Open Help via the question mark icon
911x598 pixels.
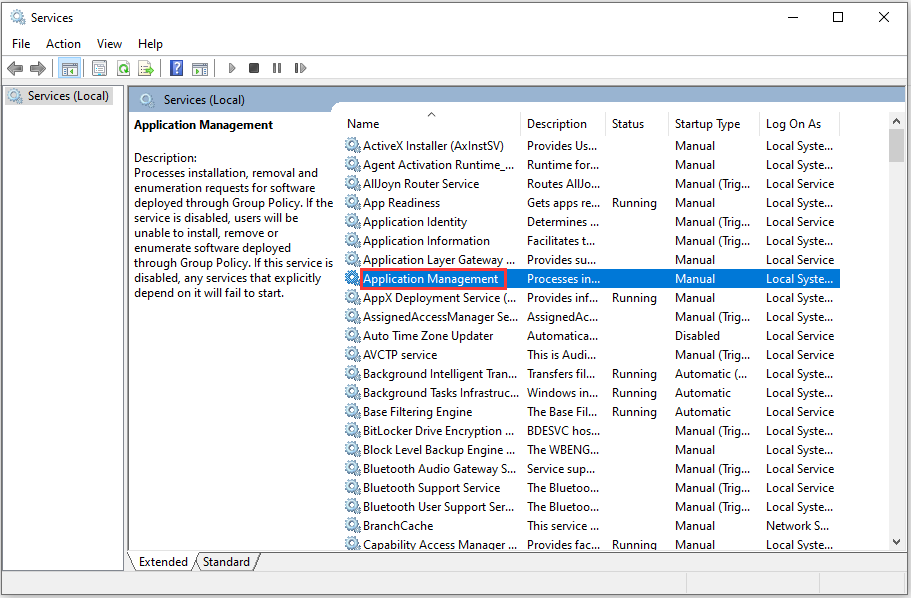pyautogui.click(x=177, y=69)
